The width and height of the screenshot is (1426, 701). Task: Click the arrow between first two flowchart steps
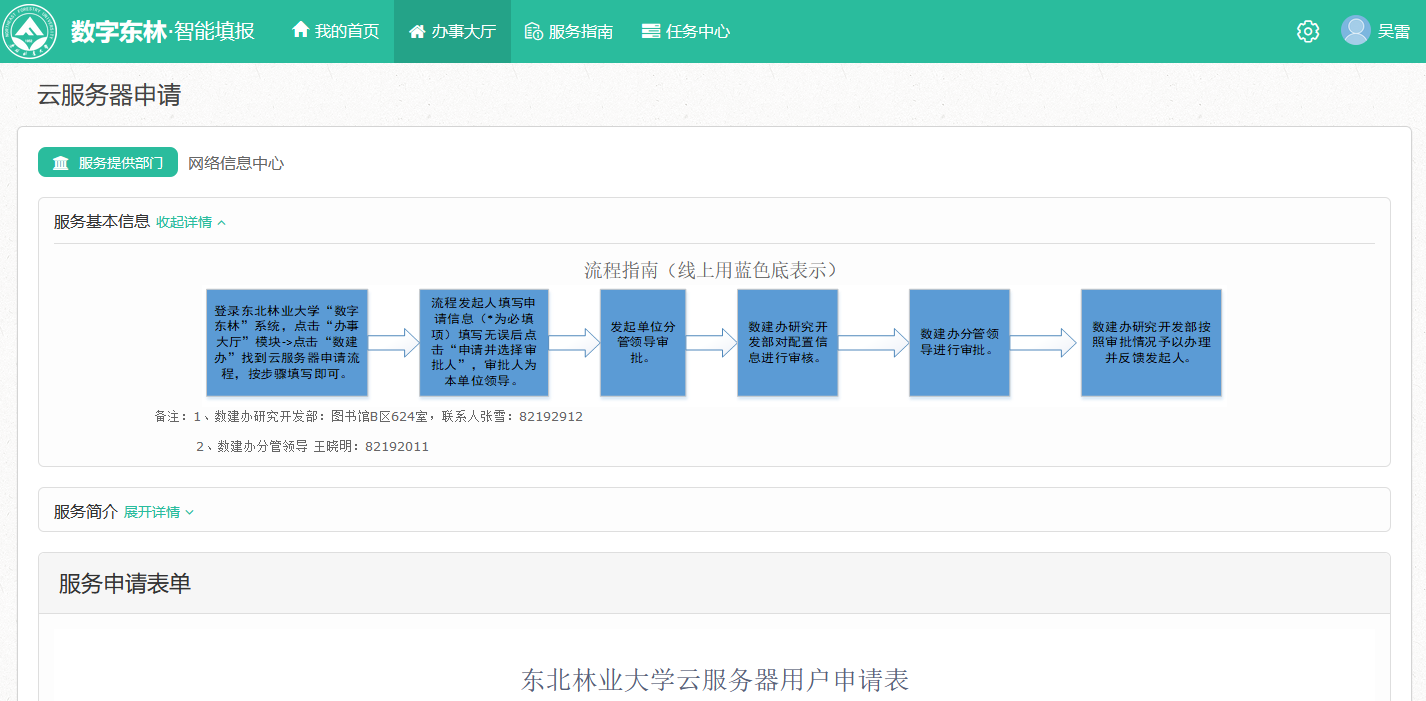(x=393, y=343)
